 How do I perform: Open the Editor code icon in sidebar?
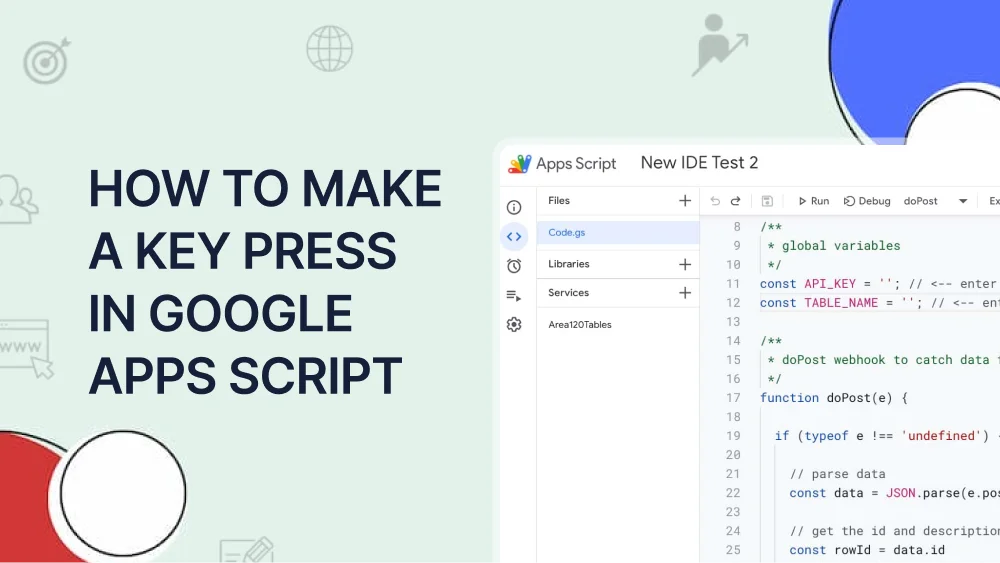coord(514,237)
